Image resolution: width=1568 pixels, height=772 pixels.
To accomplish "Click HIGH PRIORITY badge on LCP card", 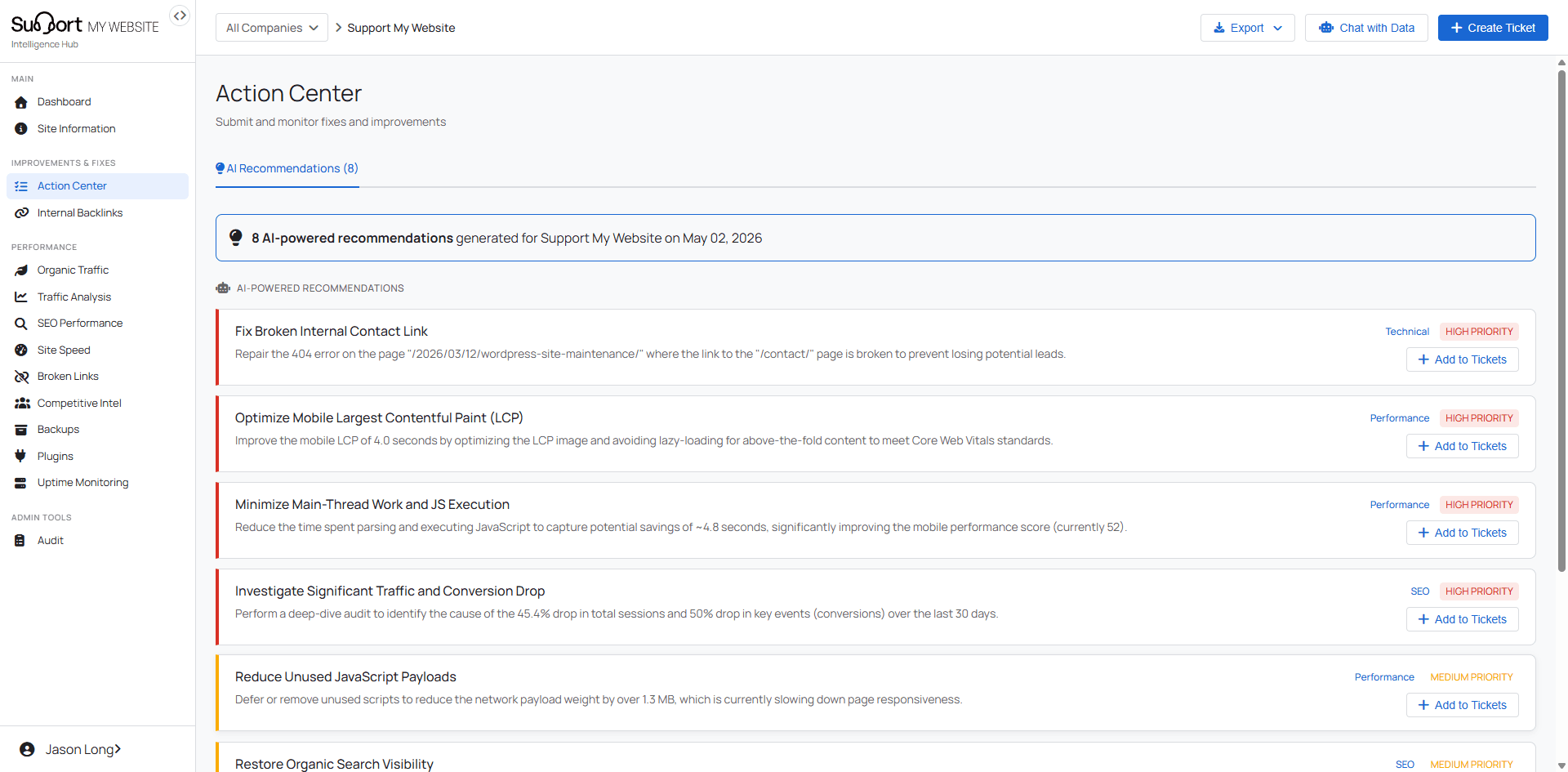I will (1479, 418).
